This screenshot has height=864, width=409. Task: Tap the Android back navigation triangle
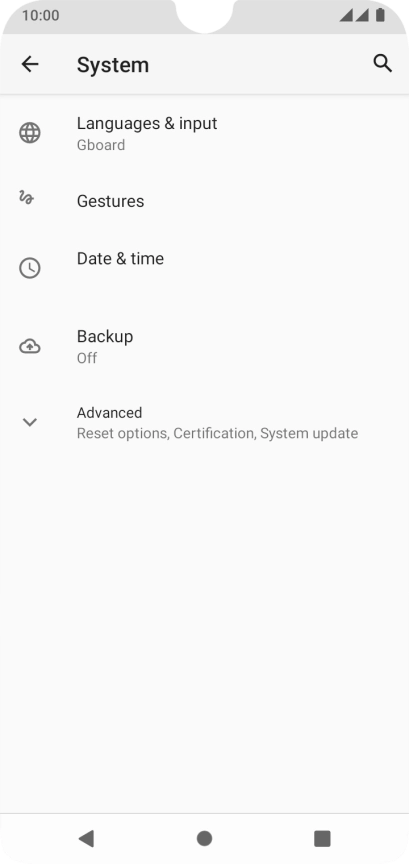click(x=86, y=838)
